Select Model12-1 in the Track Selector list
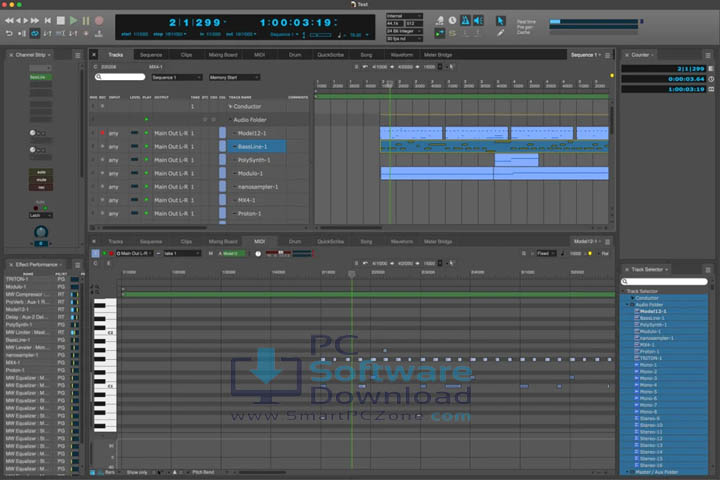 (653, 311)
